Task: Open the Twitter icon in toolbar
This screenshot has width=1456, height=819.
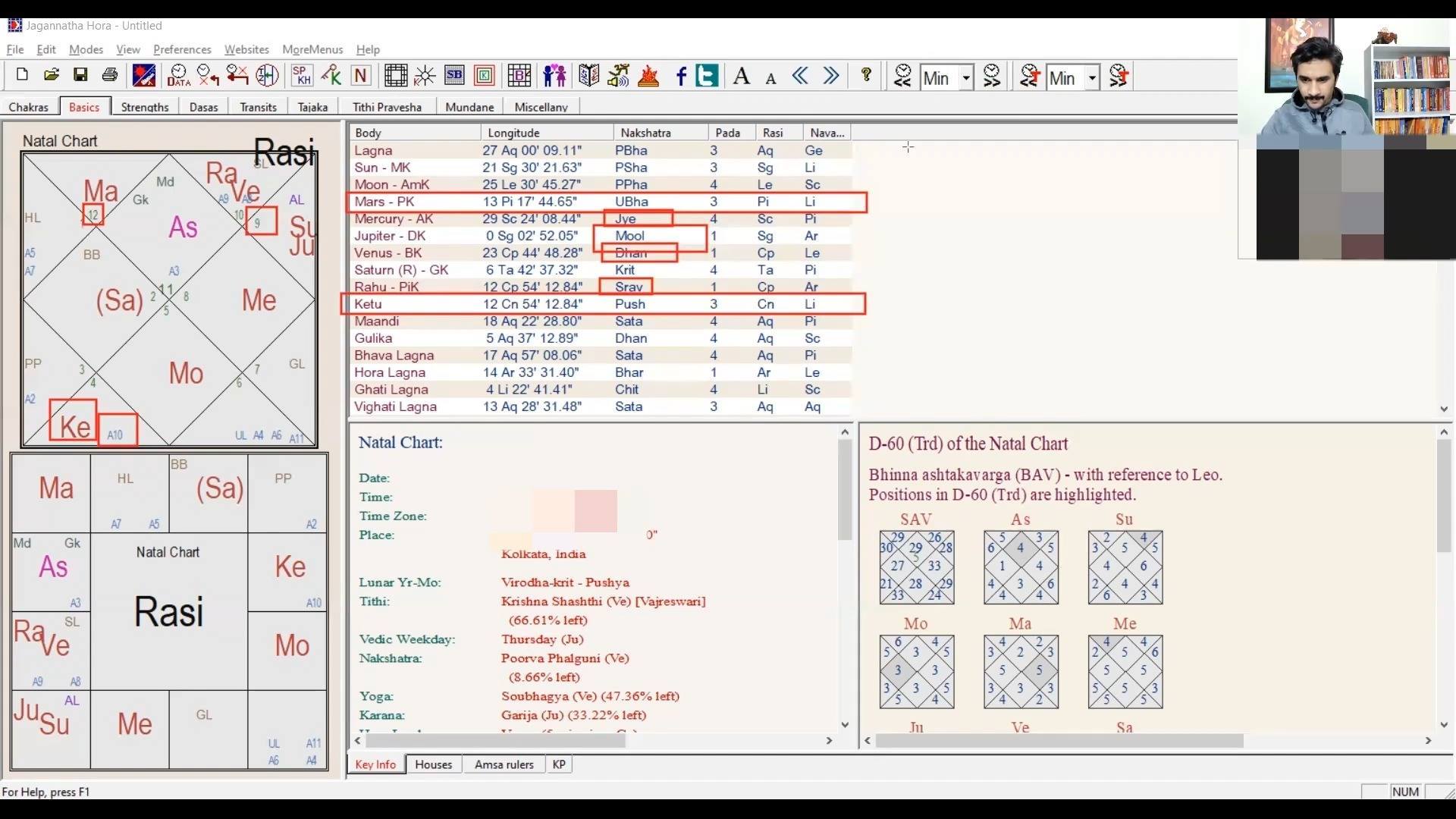Action: tap(707, 76)
